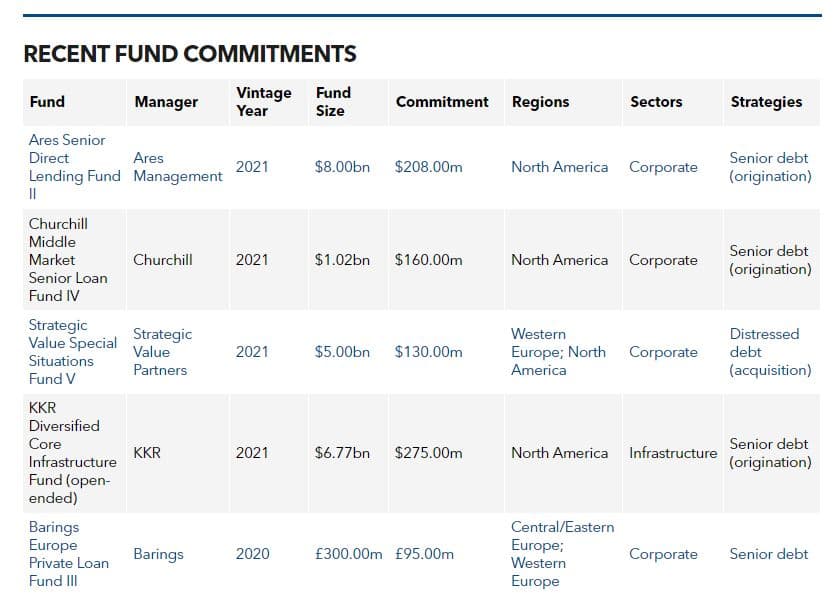Click the $5.00bn fund size value
The image size is (838, 613).
(x=342, y=352)
